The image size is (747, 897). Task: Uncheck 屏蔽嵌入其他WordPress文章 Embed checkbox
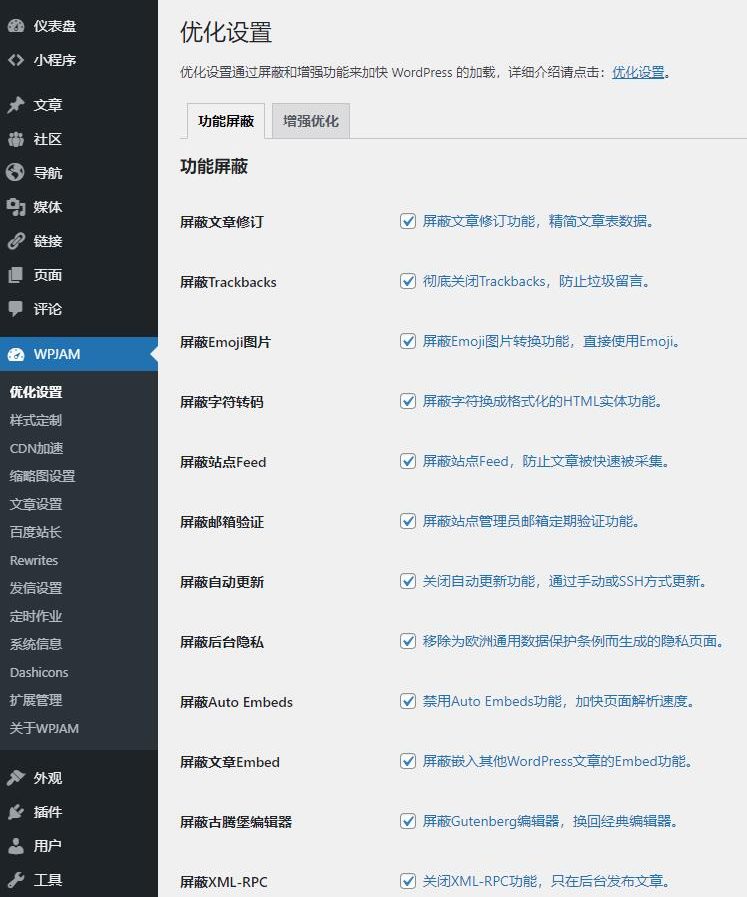(408, 761)
